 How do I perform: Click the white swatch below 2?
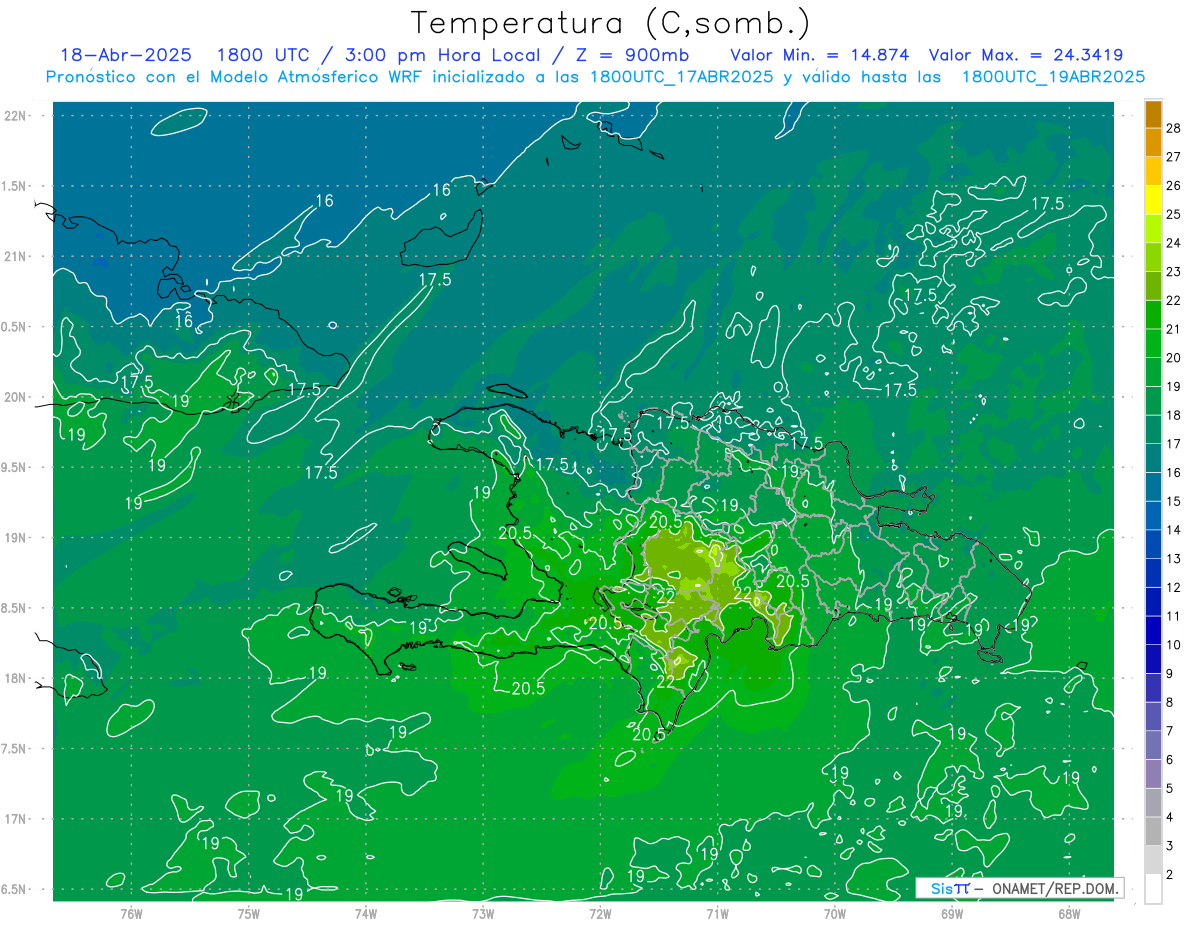click(x=1153, y=888)
